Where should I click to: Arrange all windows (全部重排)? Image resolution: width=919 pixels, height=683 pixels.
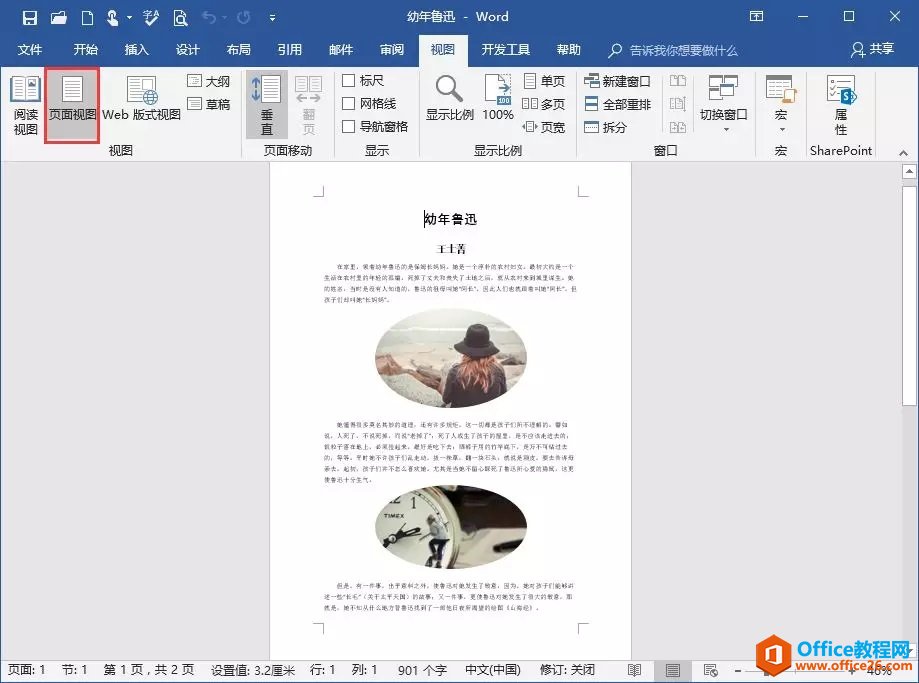tap(618, 104)
